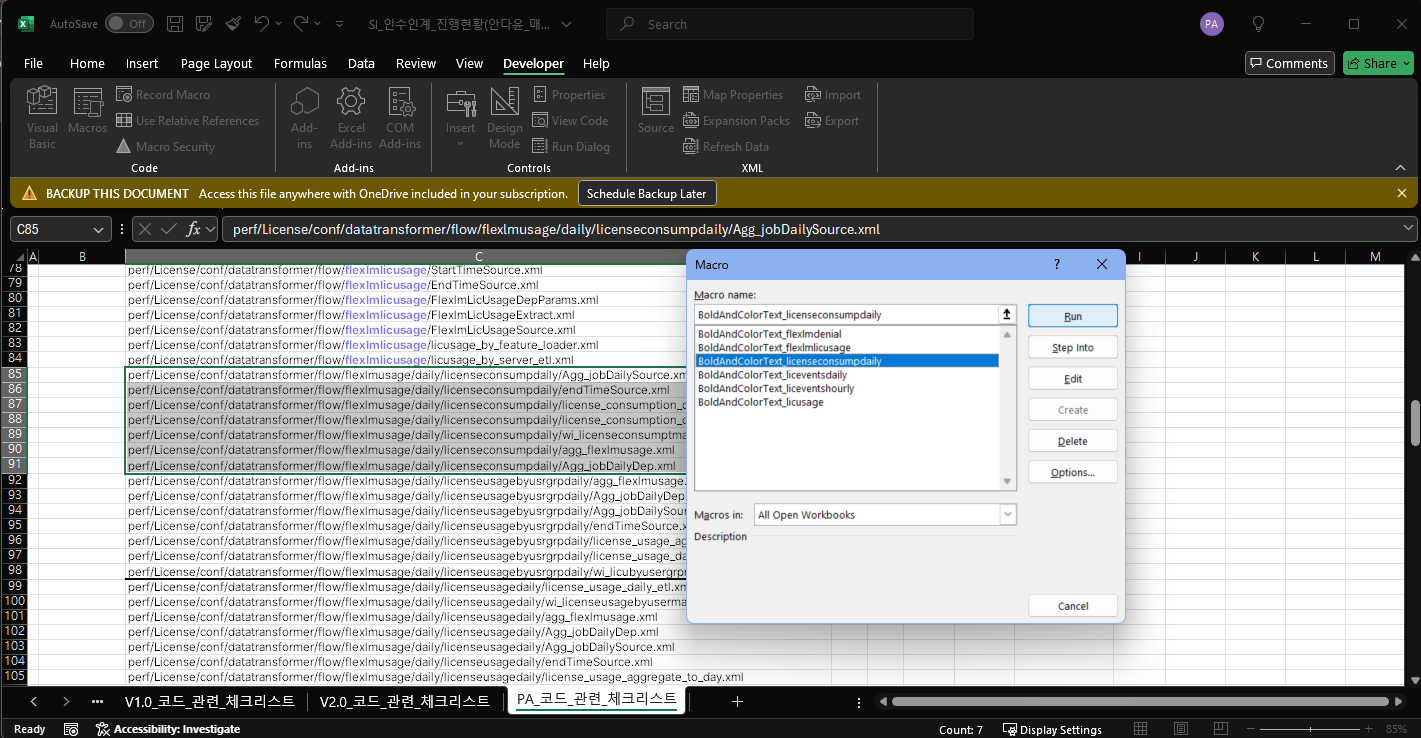
Task: Collapse the ribbon with the chevron
Action: click(1400, 167)
